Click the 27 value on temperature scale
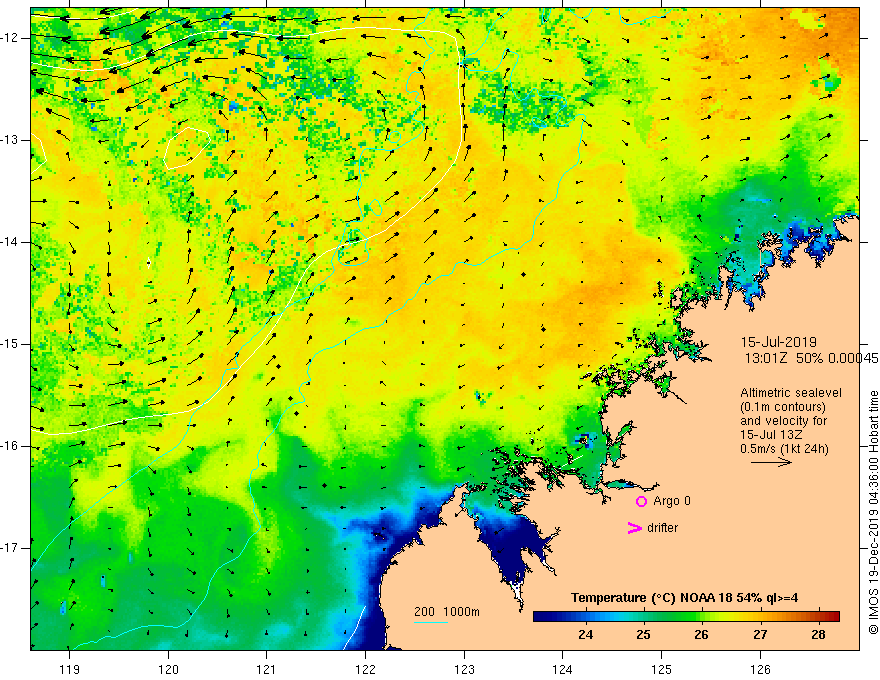 (760, 635)
